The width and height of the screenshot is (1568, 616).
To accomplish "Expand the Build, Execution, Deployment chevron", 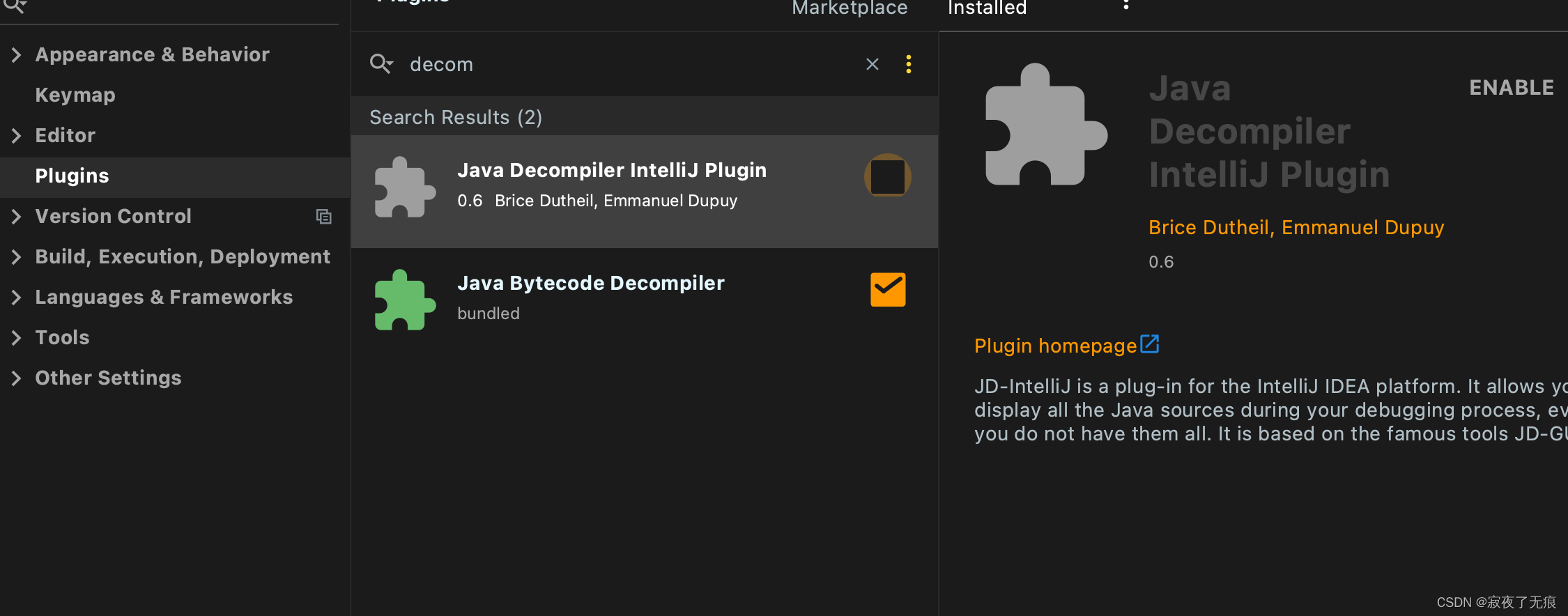I will pyautogui.click(x=17, y=256).
